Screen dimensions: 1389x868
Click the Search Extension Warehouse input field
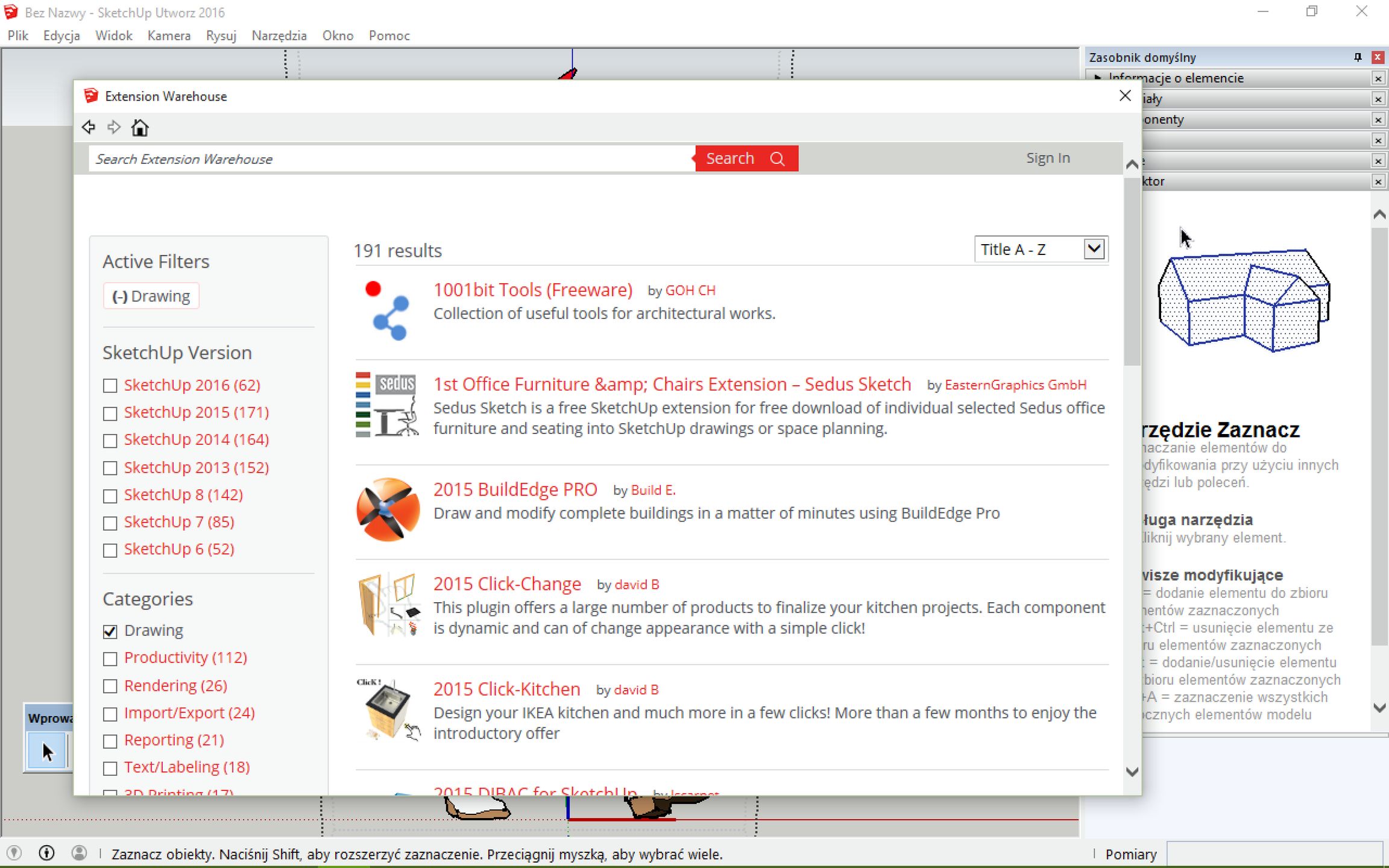click(391, 159)
